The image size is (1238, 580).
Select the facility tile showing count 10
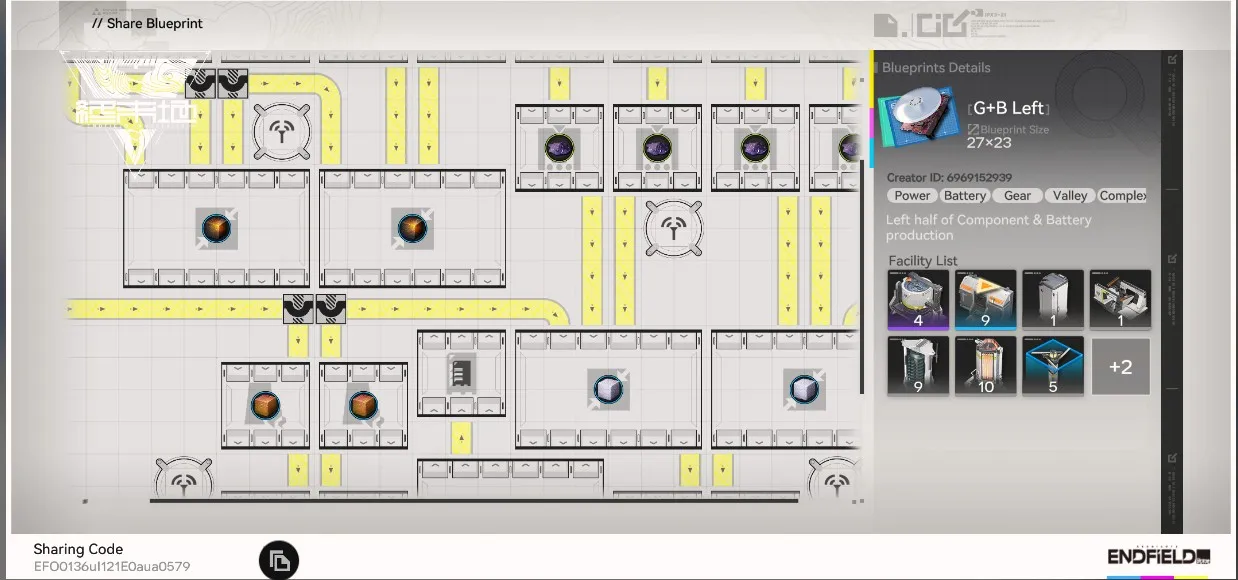coord(985,365)
